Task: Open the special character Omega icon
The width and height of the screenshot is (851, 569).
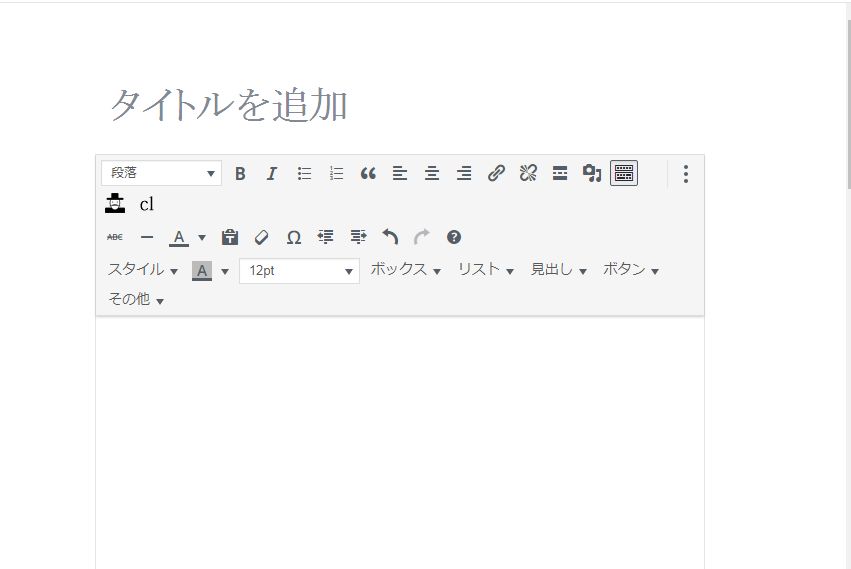Action: [294, 237]
